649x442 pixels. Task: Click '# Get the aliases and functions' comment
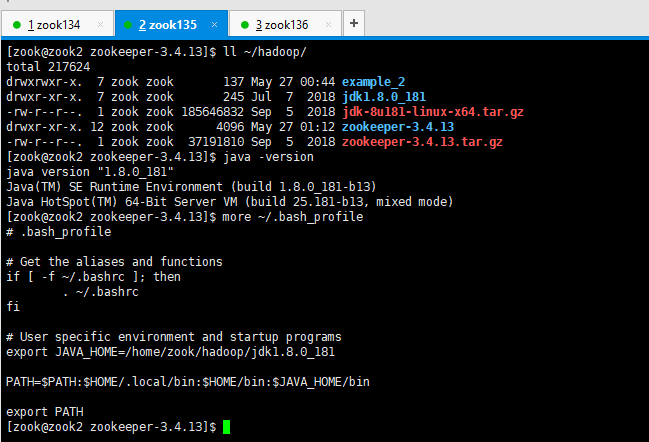click(114, 262)
